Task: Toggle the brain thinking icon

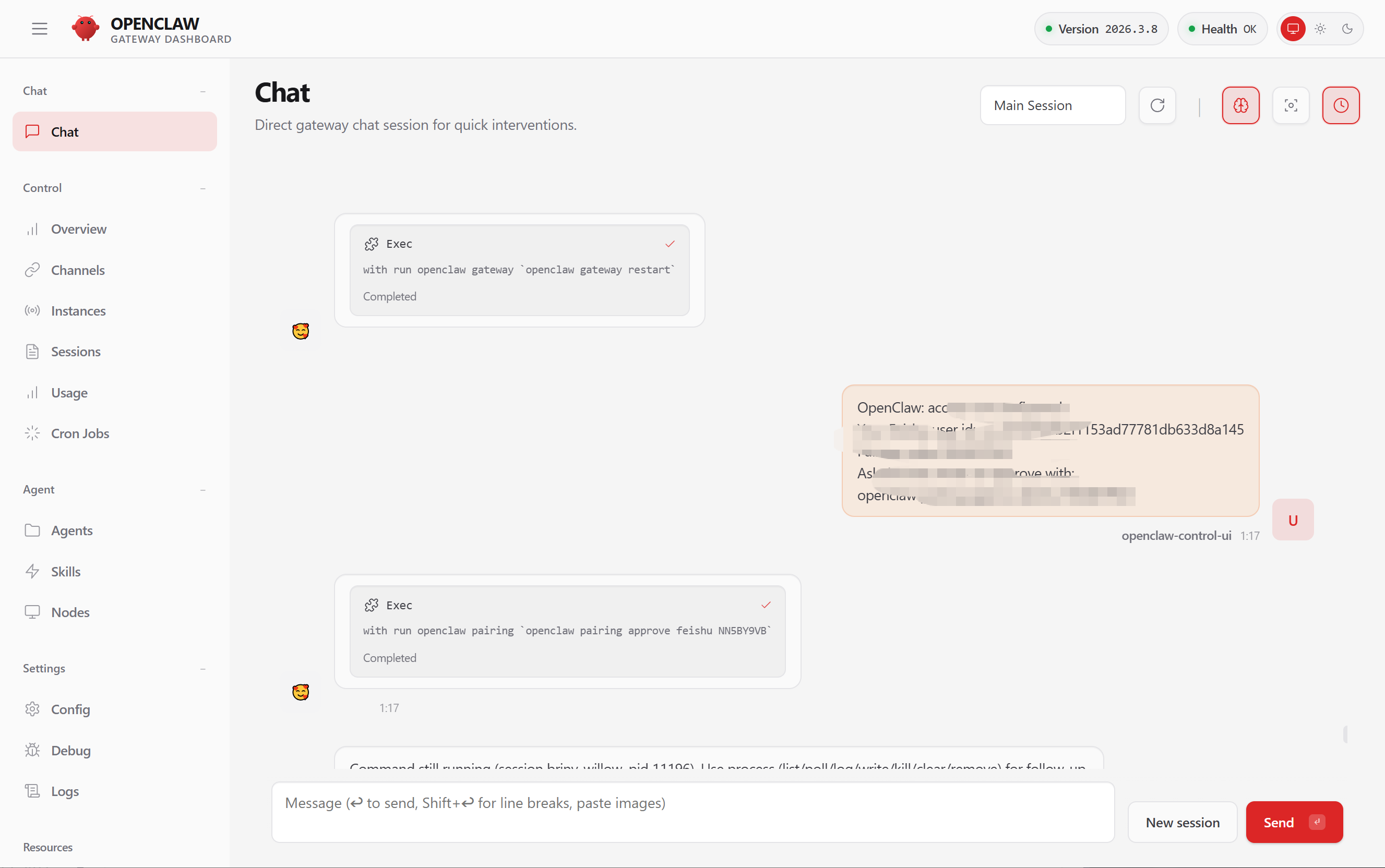Action: tap(1240, 105)
